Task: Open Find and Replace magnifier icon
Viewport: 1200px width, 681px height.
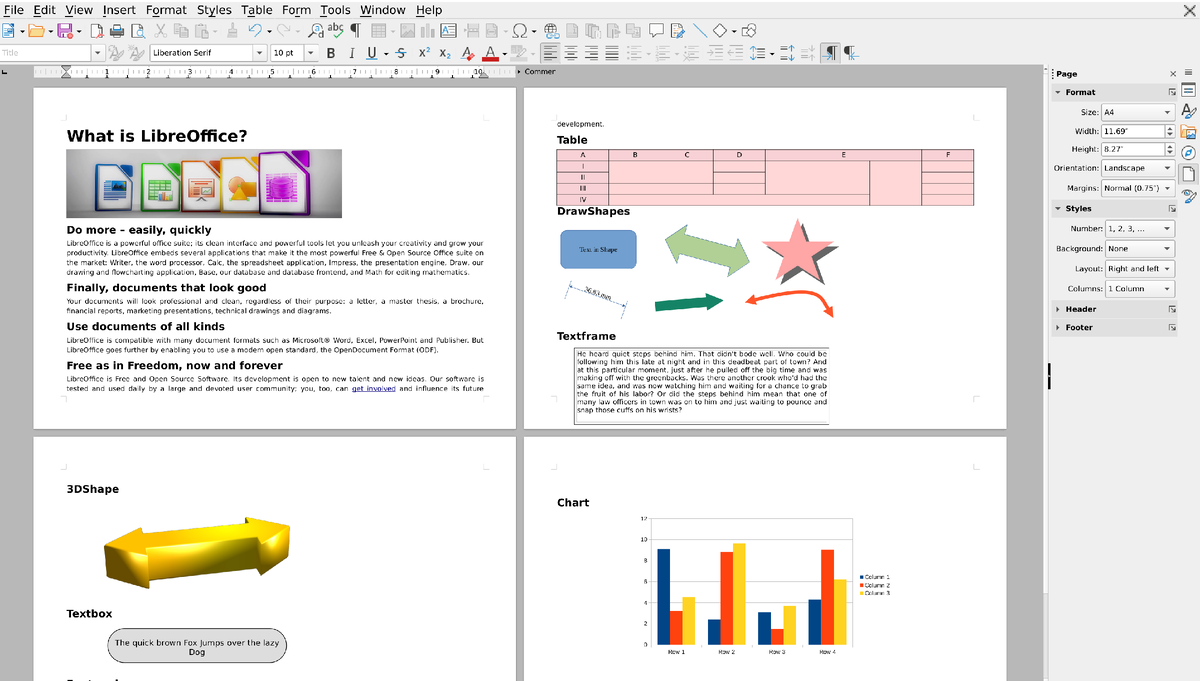Action: click(x=316, y=30)
